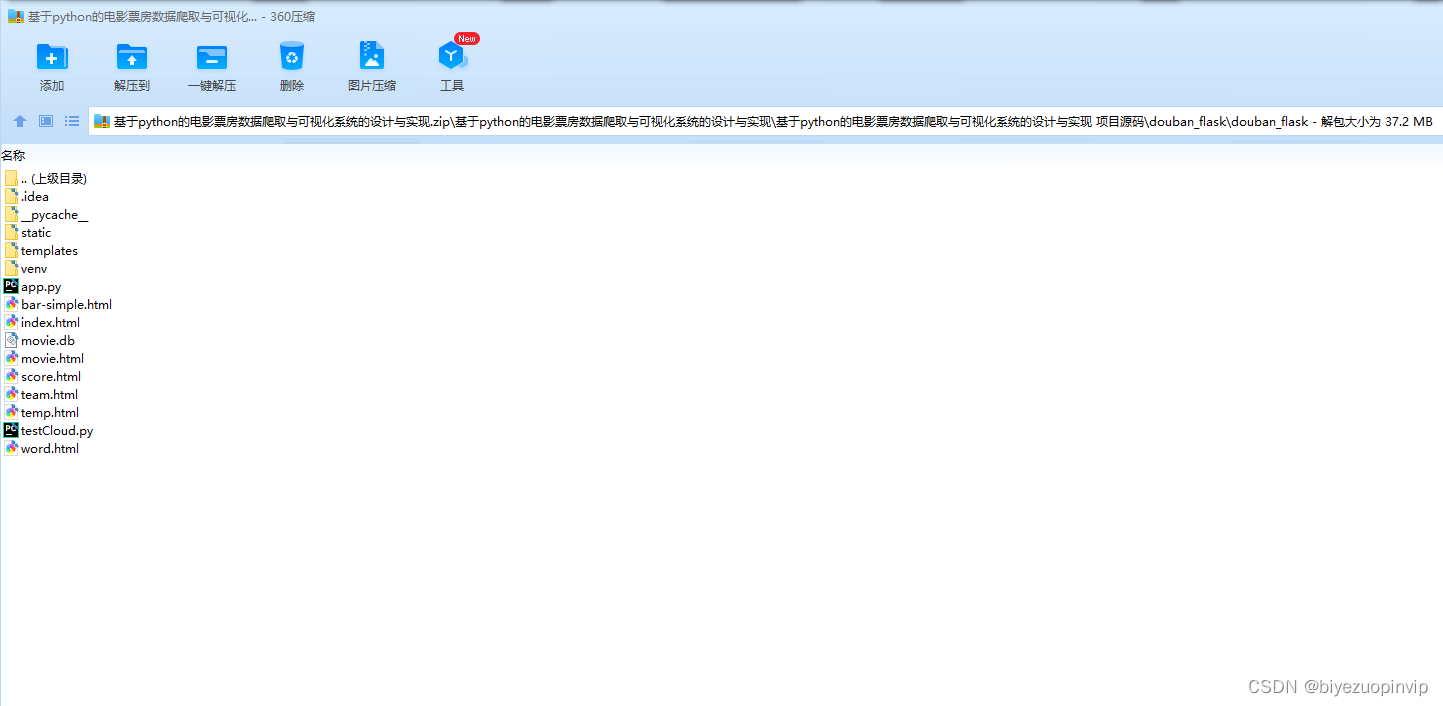Click the 一键解压 (one-click extract) icon
Image resolution: width=1443 pixels, height=706 pixels.
211,65
